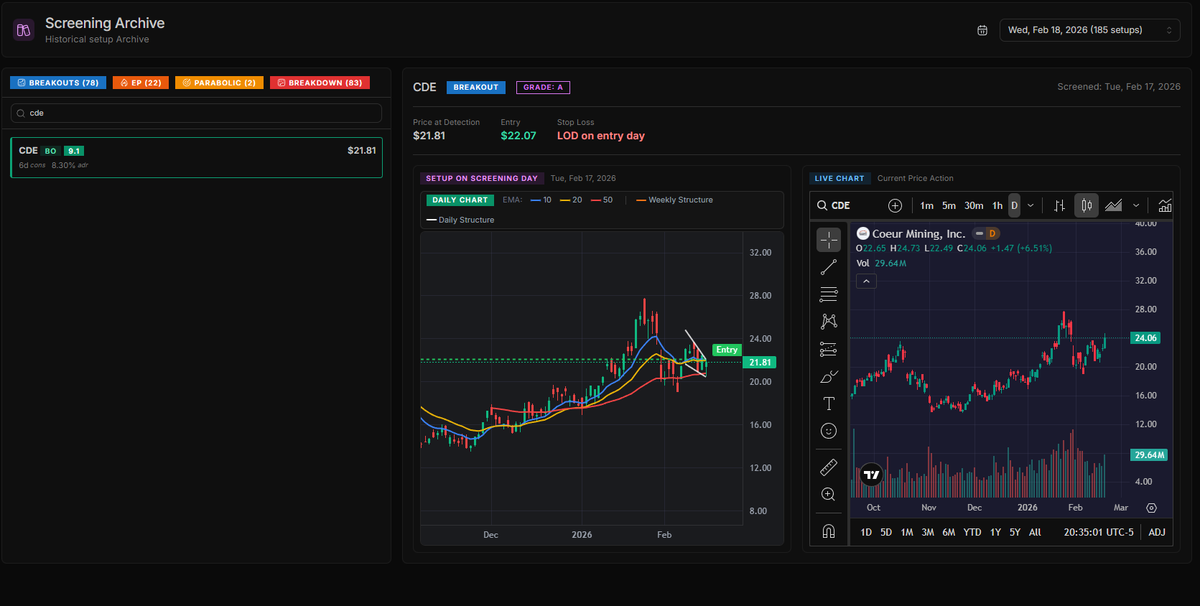
Task: Set chart range to 6M
Action: point(949,532)
